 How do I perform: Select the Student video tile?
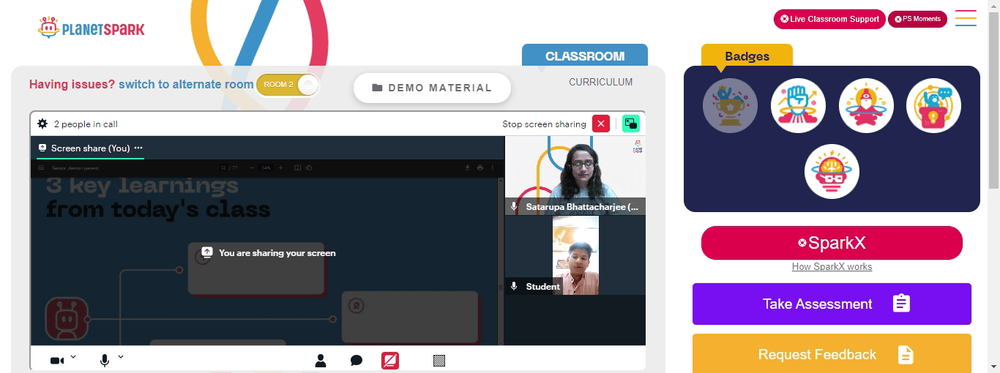pyautogui.click(x=575, y=255)
